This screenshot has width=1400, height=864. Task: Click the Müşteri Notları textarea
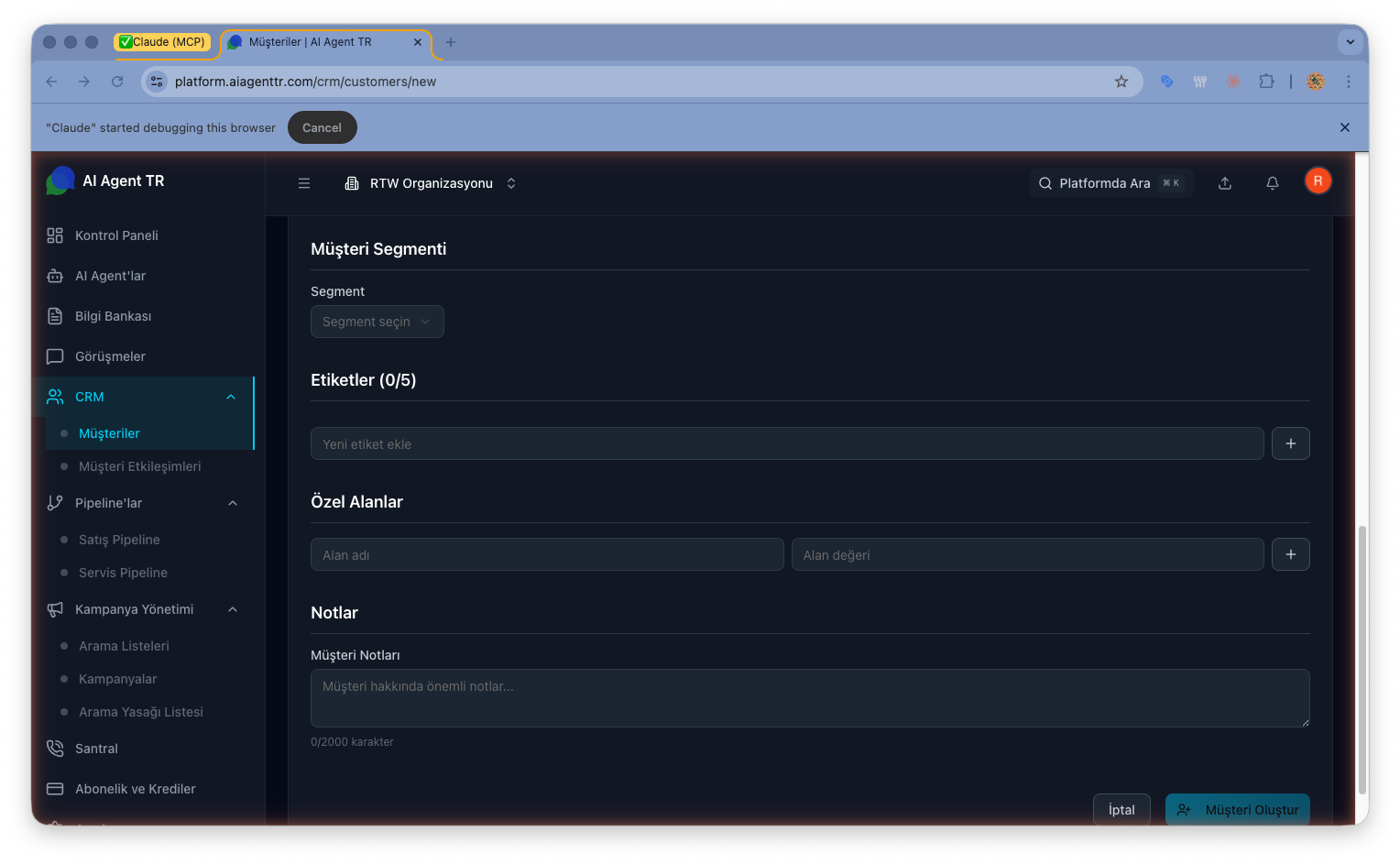(810, 698)
